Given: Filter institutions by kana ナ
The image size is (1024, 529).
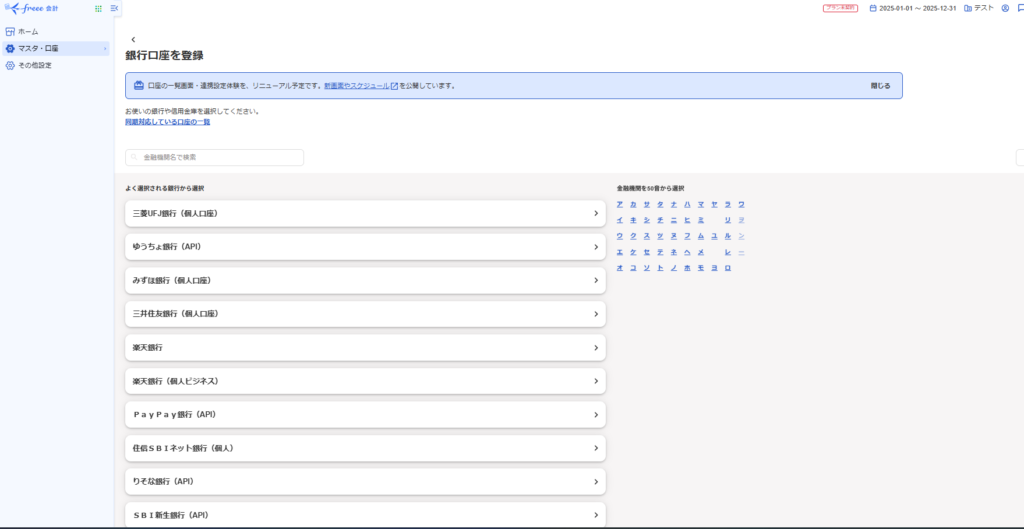Looking at the screenshot, I should [x=673, y=204].
